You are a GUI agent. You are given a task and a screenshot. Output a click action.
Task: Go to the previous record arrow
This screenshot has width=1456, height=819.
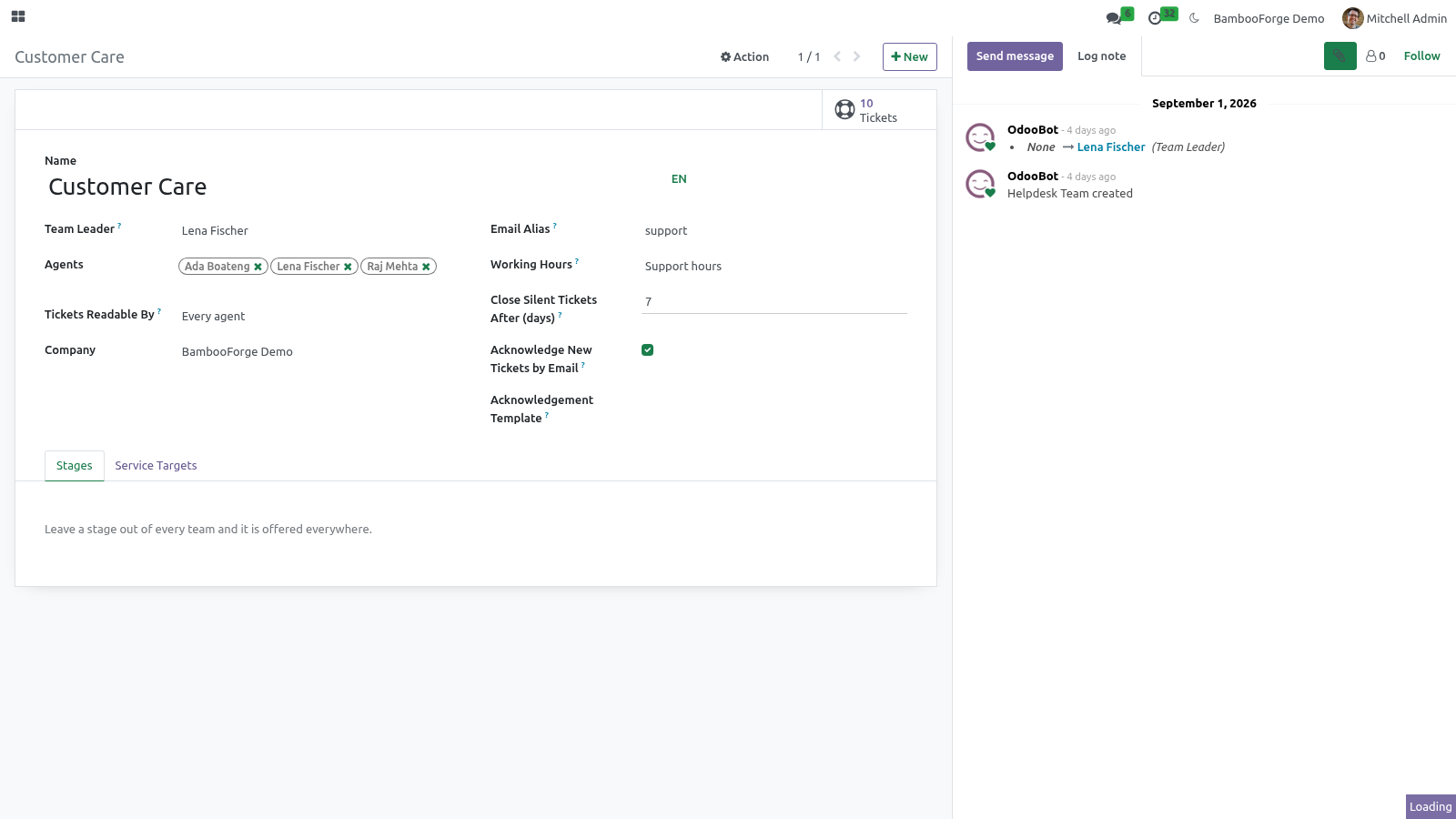(x=837, y=56)
